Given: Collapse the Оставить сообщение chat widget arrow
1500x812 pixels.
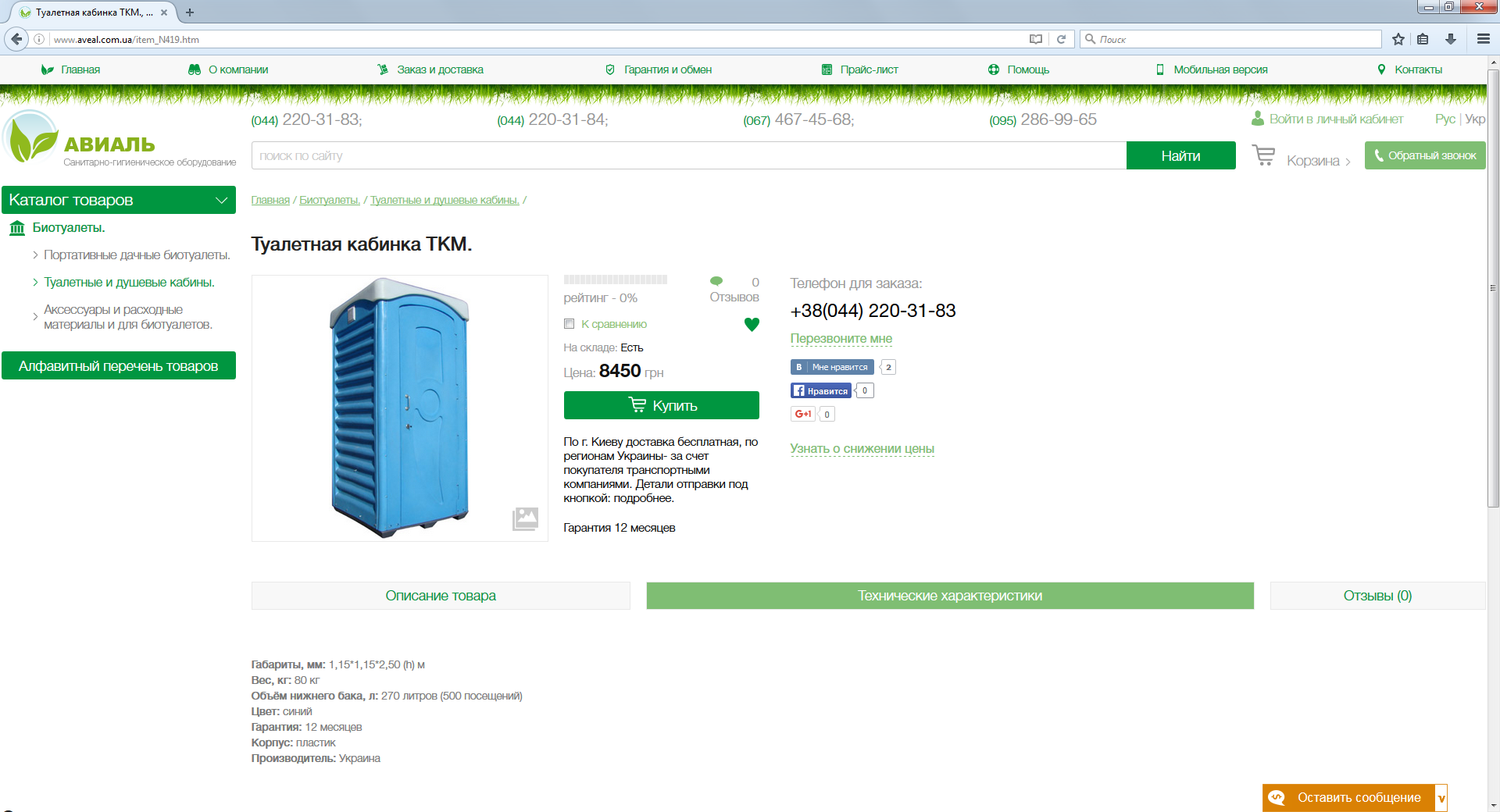Looking at the screenshot, I should 1441,798.
